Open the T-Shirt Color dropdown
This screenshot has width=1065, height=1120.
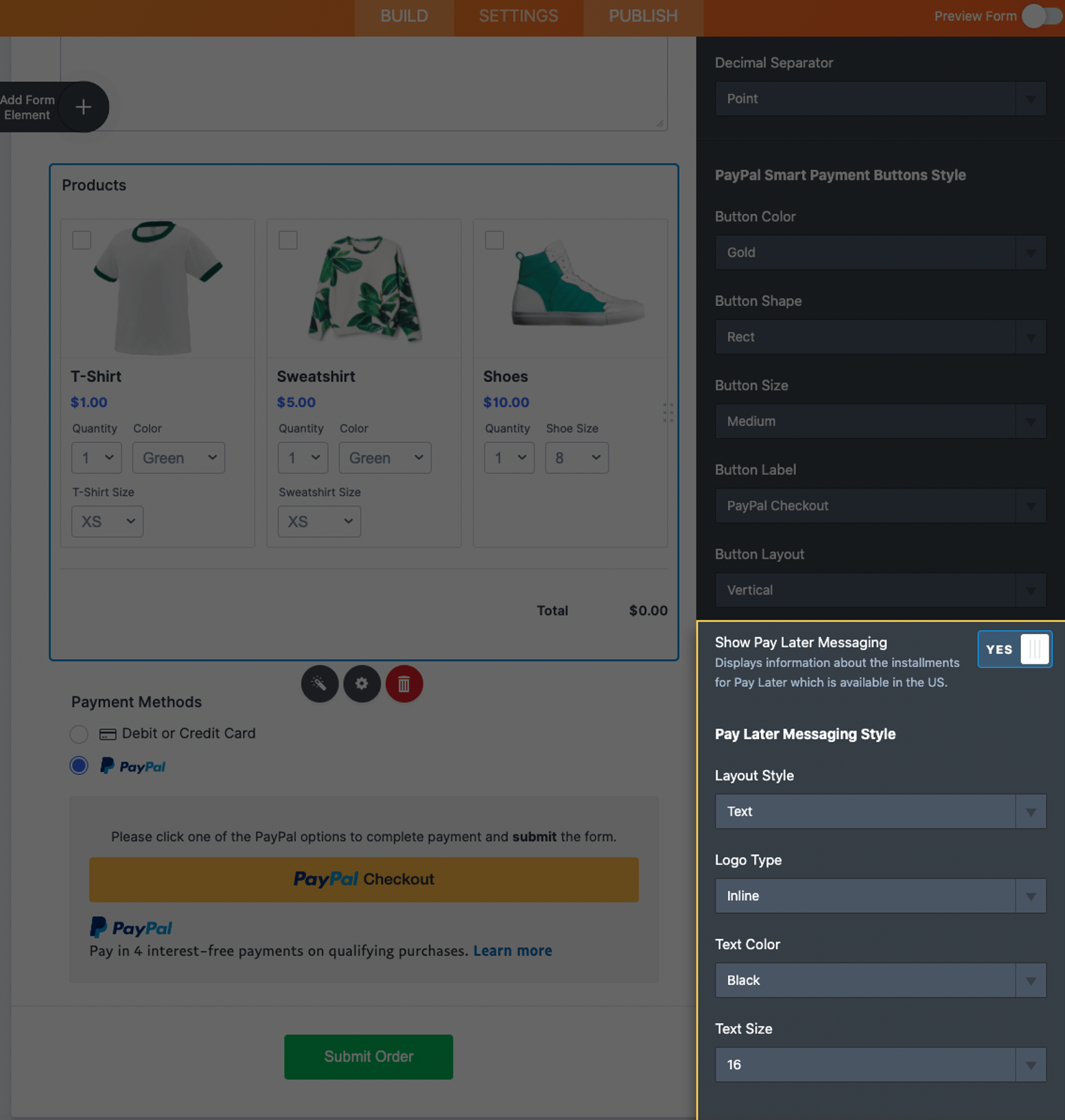tap(178, 458)
